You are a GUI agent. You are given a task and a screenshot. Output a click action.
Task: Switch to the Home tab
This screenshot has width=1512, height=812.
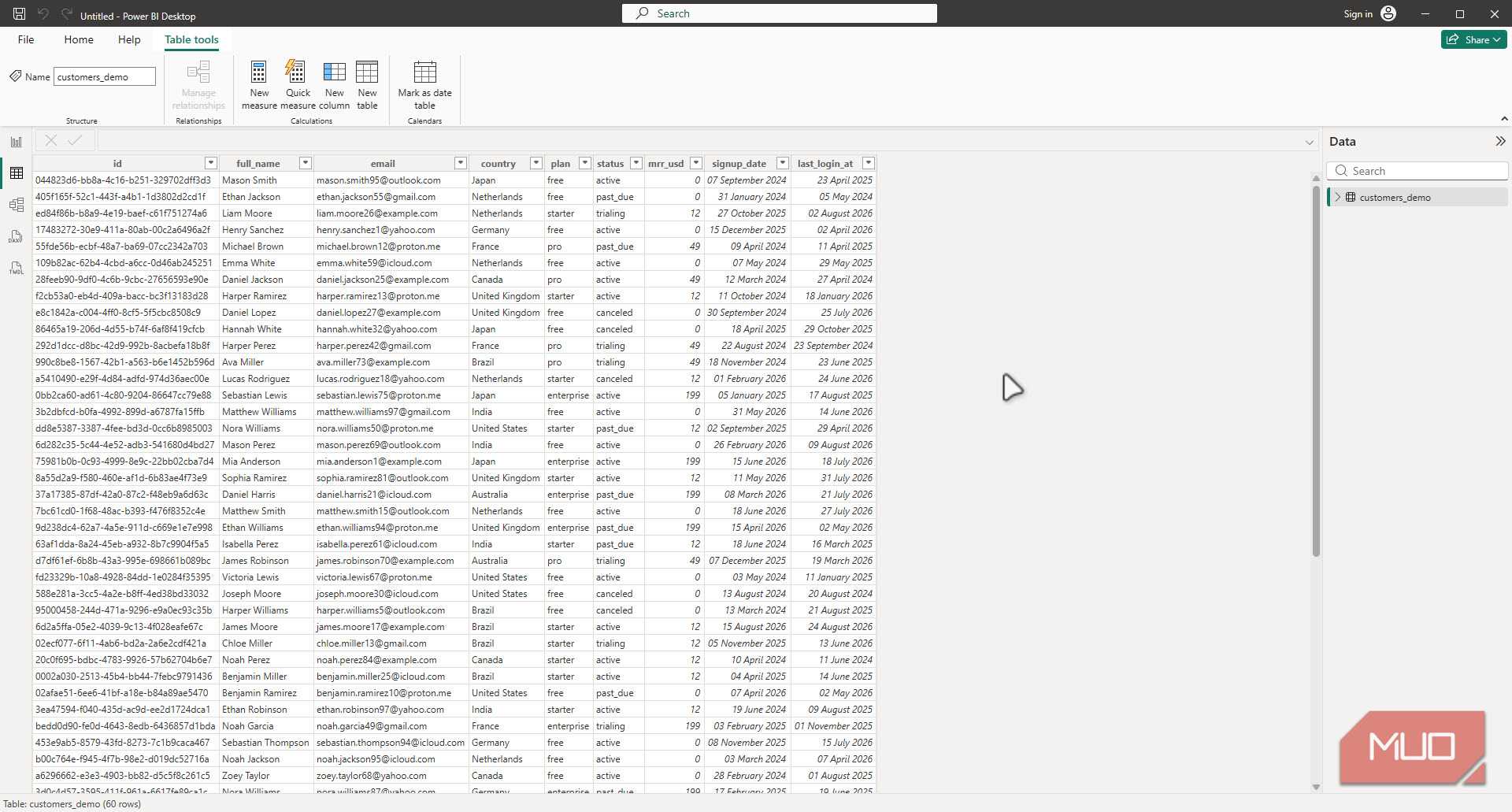pyautogui.click(x=79, y=39)
